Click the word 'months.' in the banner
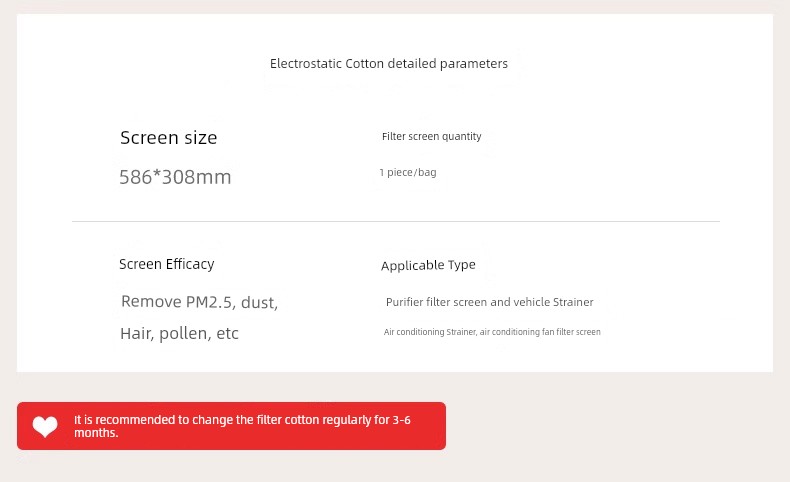This screenshot has height=482, width=790. pos(96,433)
